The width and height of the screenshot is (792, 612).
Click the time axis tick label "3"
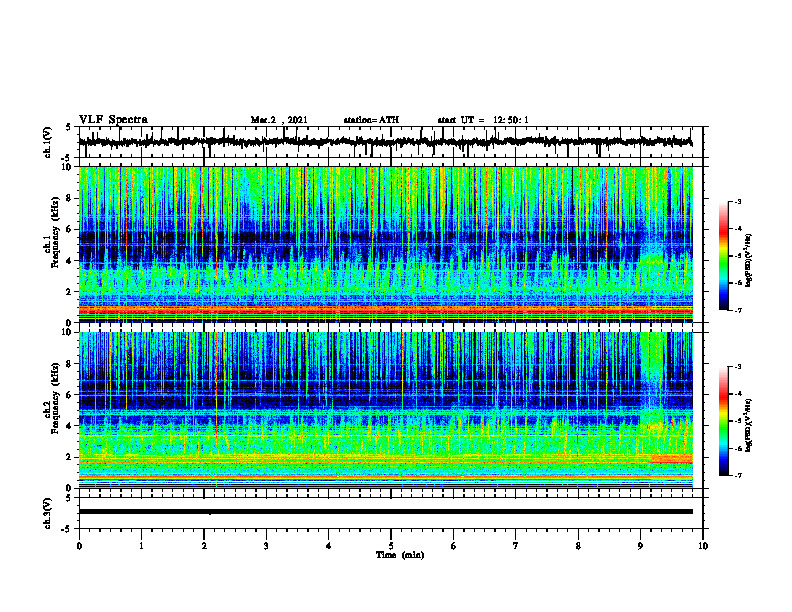(266, 546)
